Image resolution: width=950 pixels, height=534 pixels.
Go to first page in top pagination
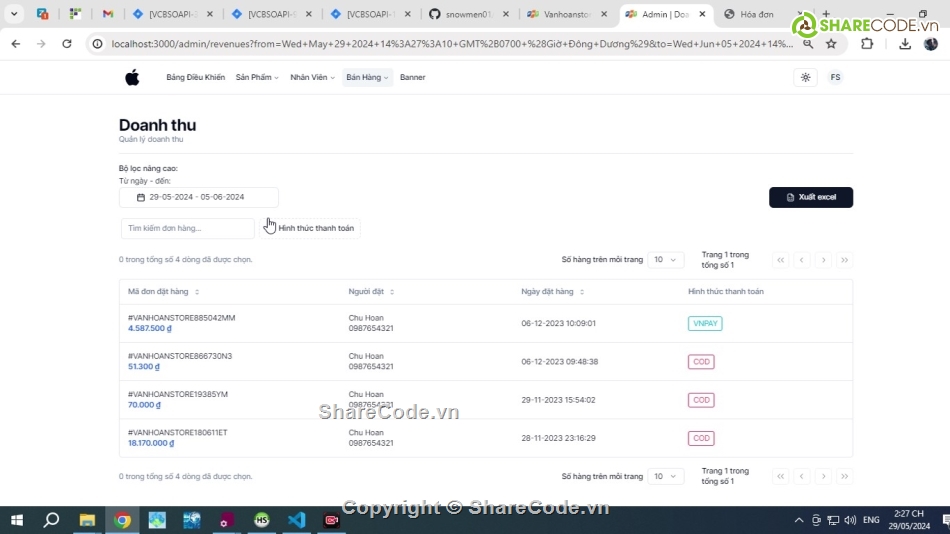[780, 260]
